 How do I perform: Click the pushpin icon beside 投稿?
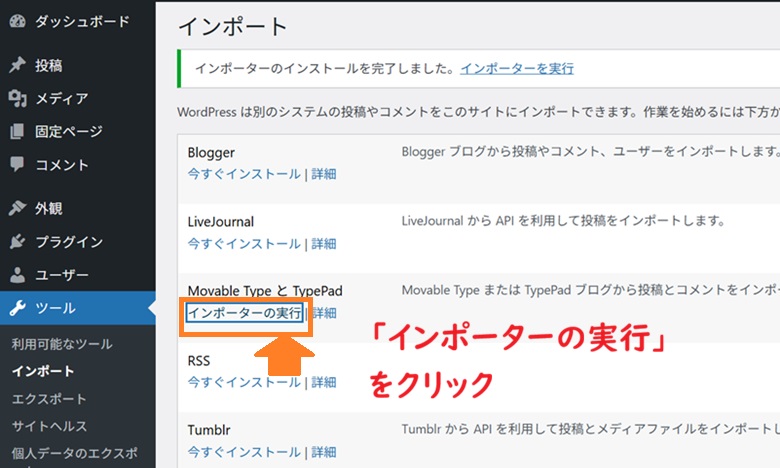[x=17, y=65]
